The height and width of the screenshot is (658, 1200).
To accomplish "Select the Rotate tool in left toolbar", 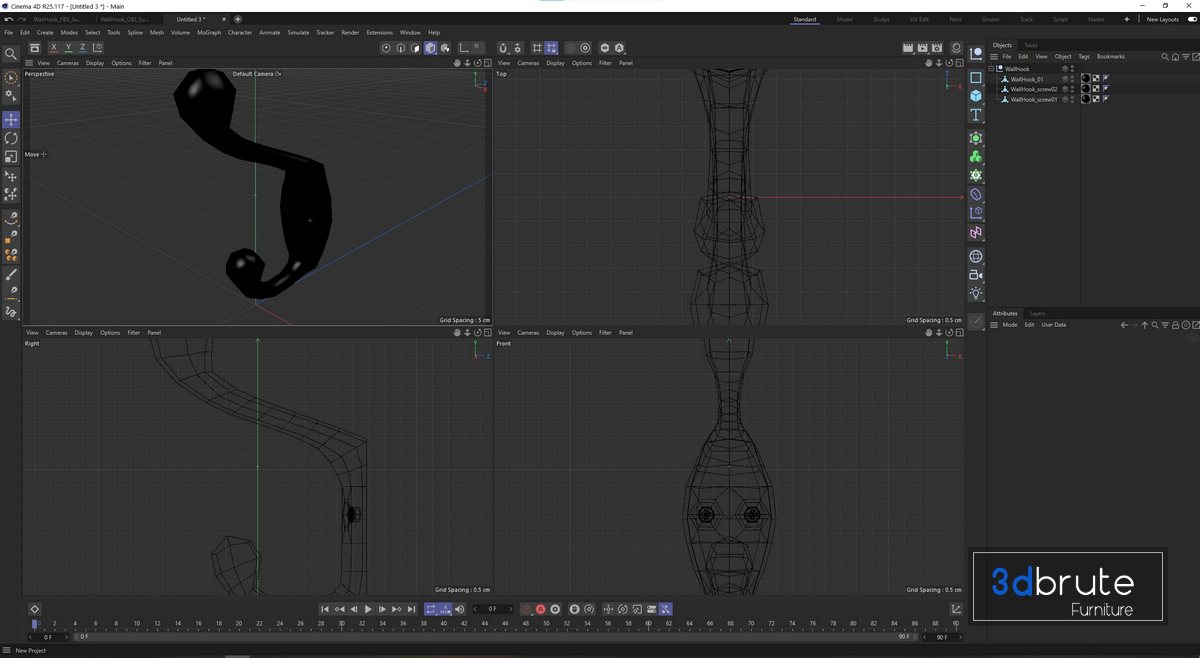I will point(11,138).
